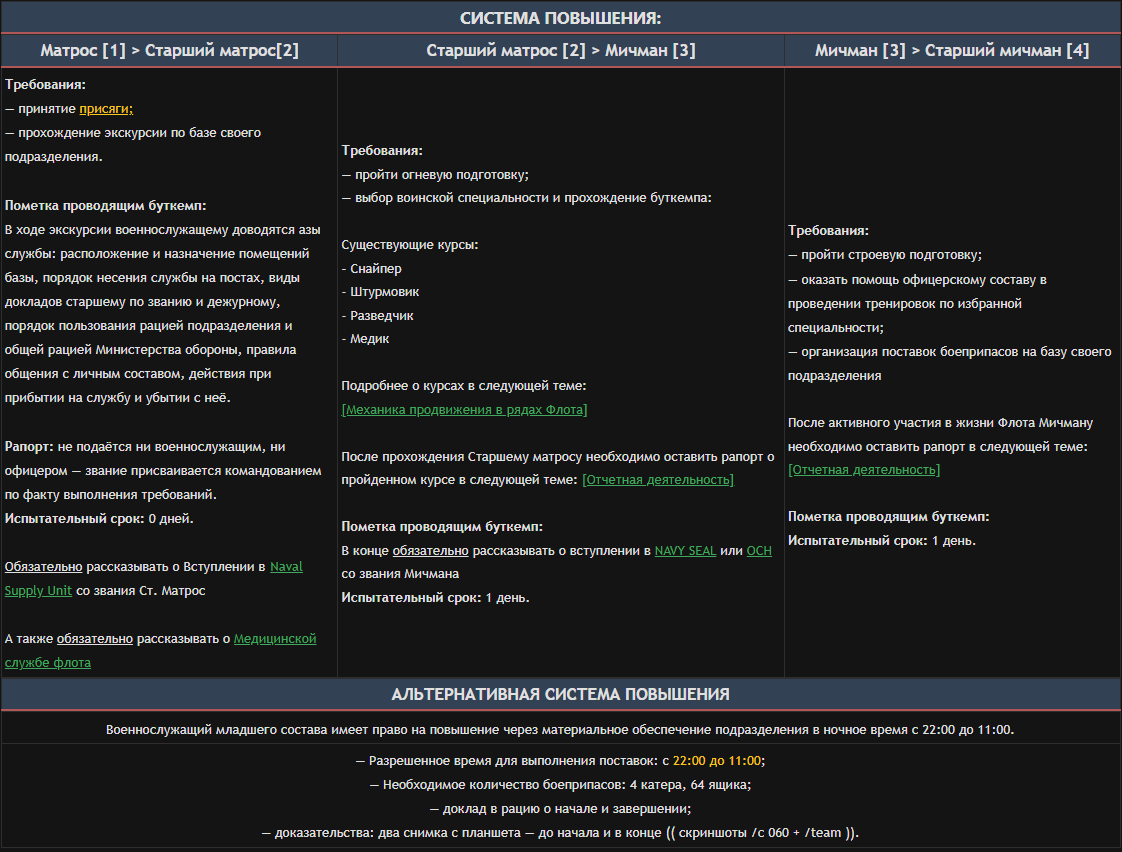Click the "Рапорт:" bold label
The width and height of the screenshot is (1122, 852).
pyautogui.click(x=29, y=447)
